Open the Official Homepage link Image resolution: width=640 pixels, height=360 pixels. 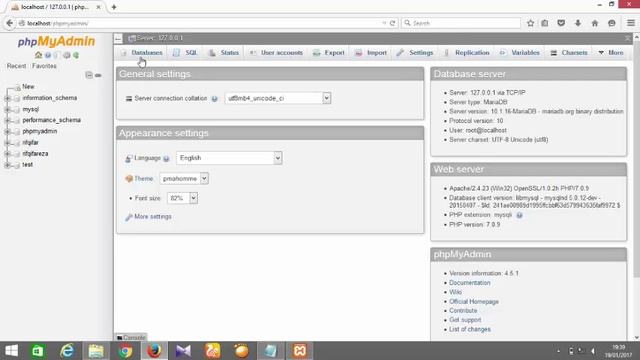(x=474, y=302)
